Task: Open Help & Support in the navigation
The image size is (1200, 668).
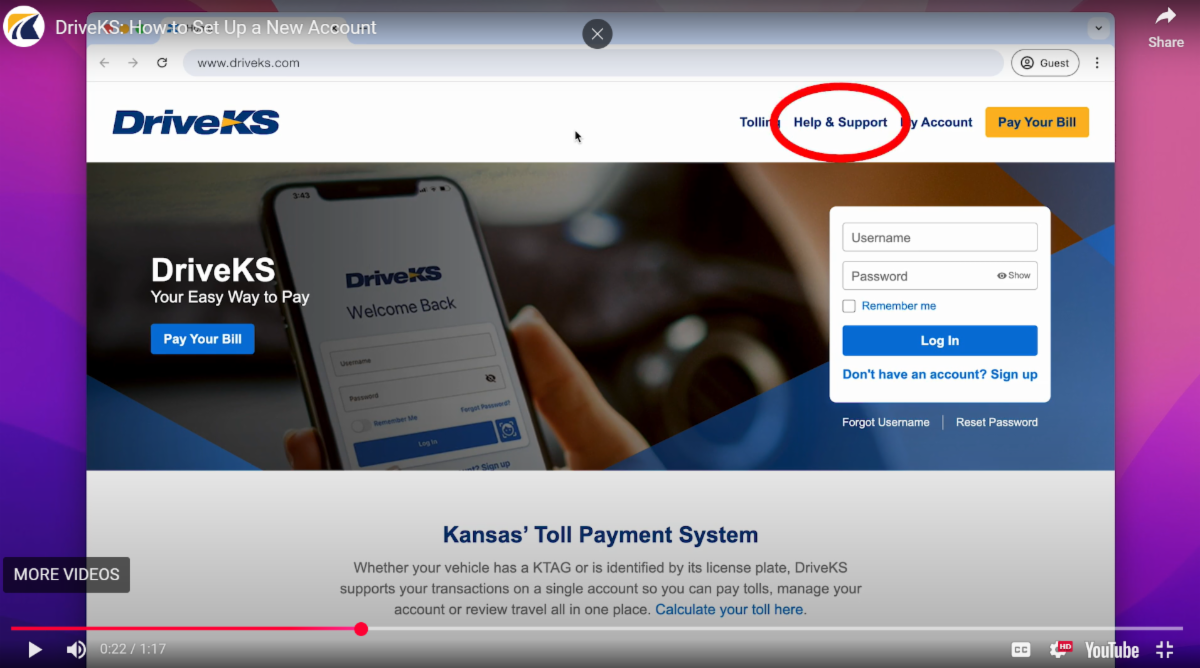Action: click(840, 121)
